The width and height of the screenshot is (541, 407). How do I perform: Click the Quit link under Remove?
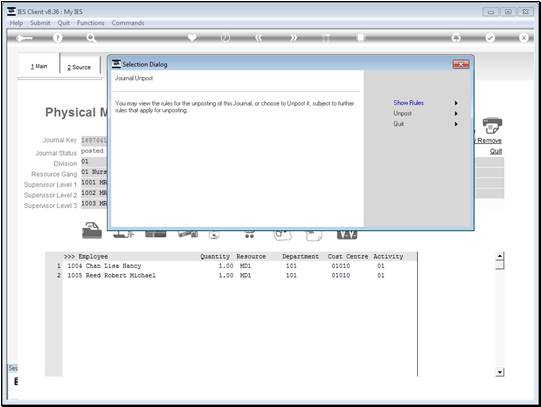[496, 151]
